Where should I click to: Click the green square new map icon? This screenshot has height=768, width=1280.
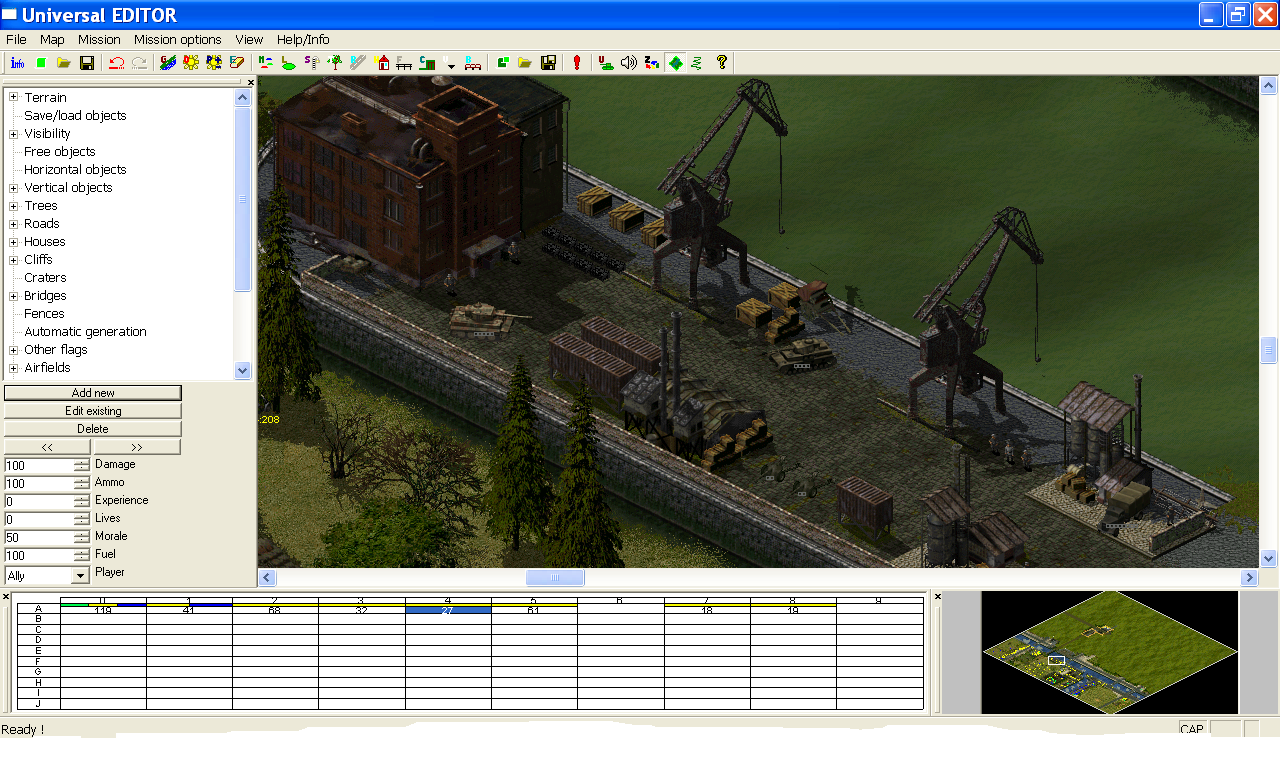41,63
